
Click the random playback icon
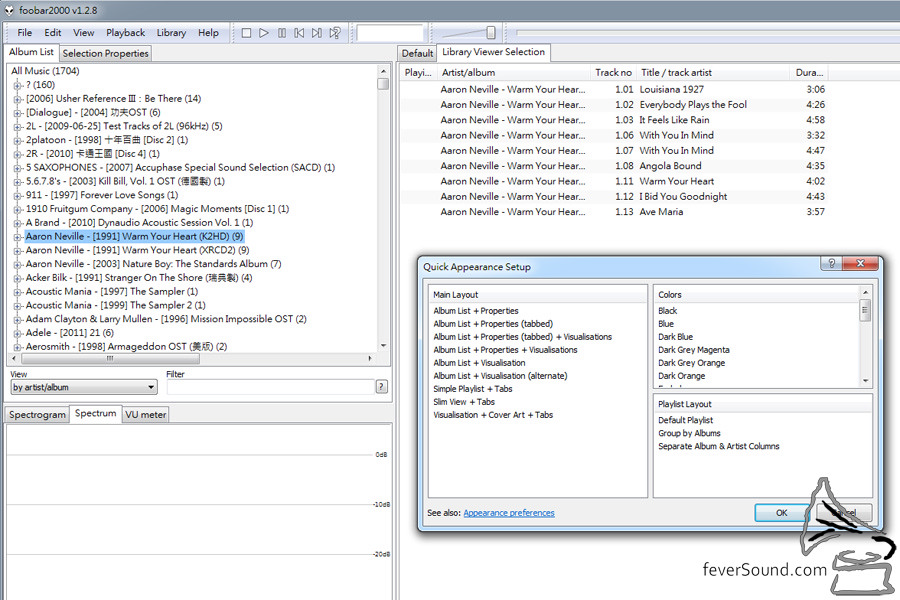point(335,33)
